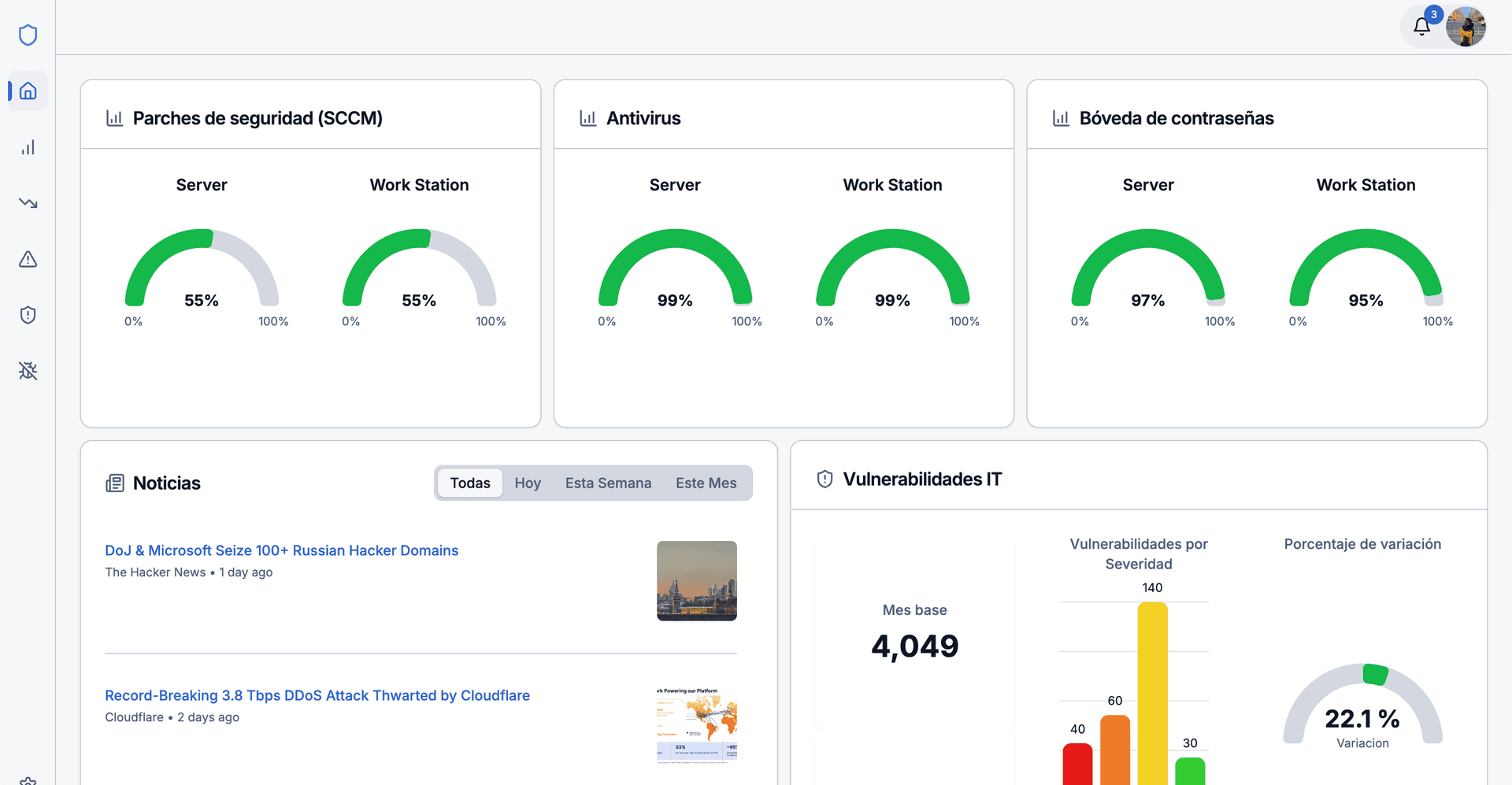Click the notification count badge 3

pyautogui.click(x=1434, y=14)
